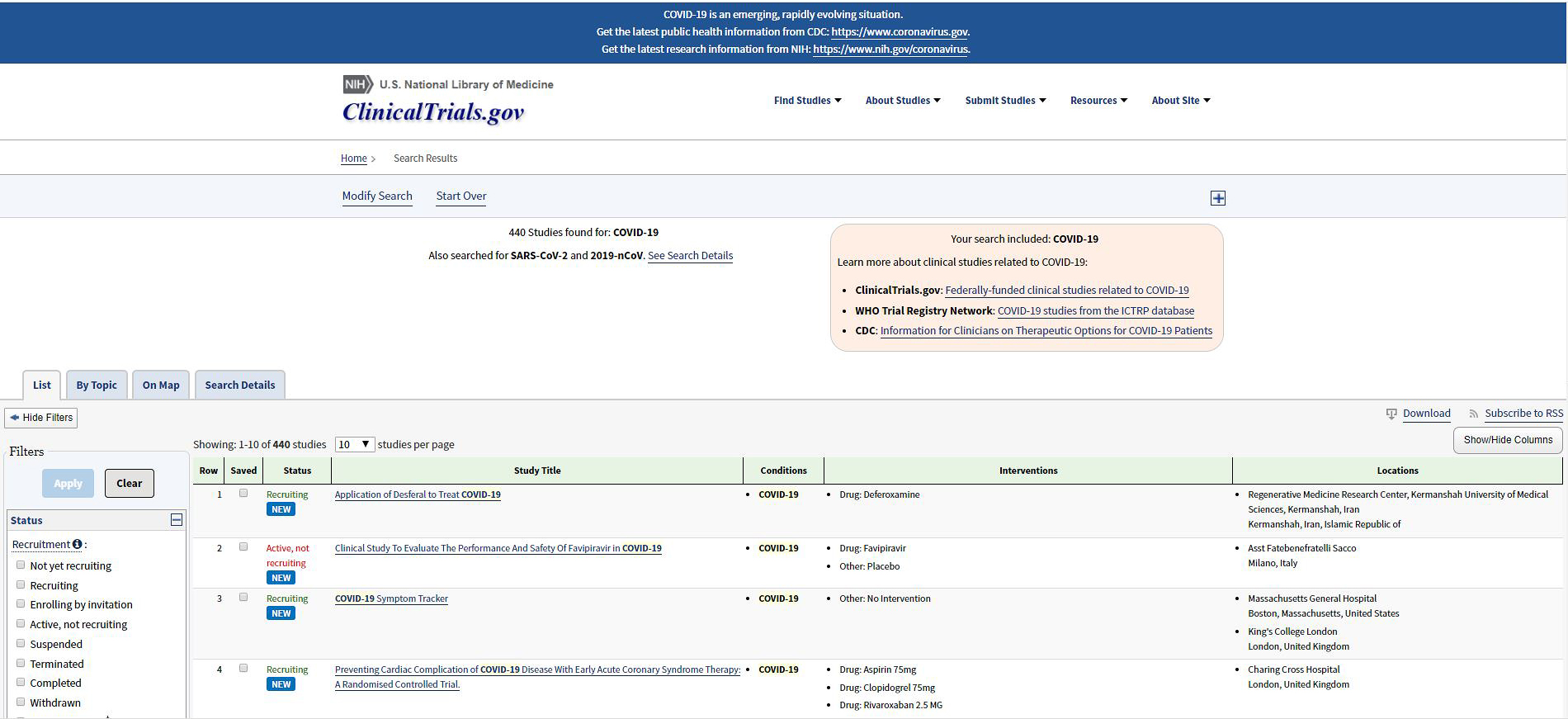
Task: Switch to Search Details tab
Action: (x=240, y=385)
